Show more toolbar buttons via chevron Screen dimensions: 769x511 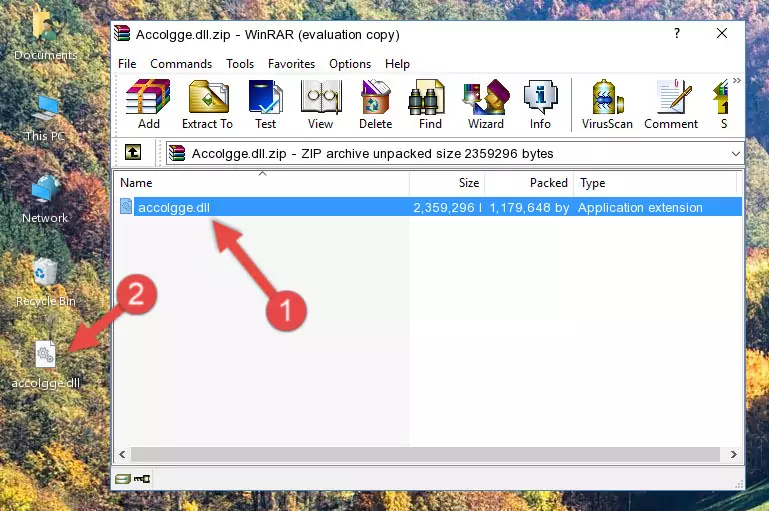(737, 81)
